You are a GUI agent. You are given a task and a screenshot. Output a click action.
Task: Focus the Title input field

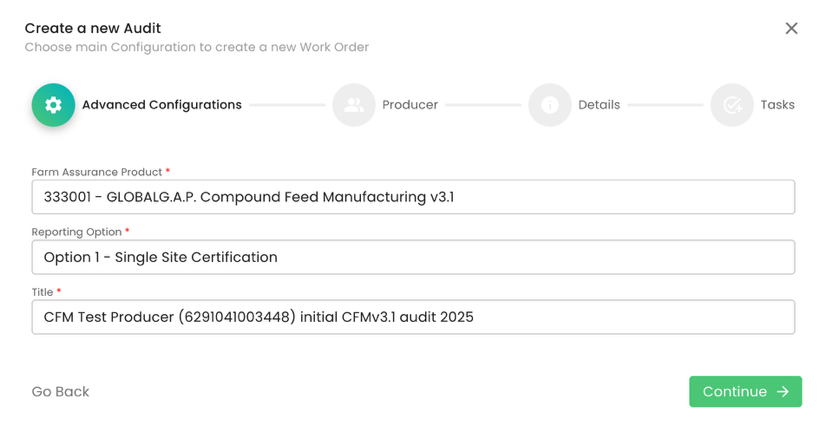tap(413, 317)
